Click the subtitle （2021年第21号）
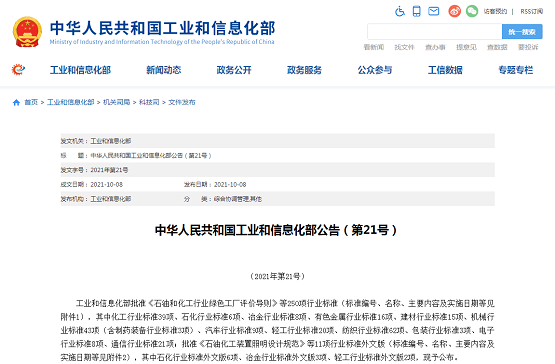This screenshot has width=555, height=364. 278,276
